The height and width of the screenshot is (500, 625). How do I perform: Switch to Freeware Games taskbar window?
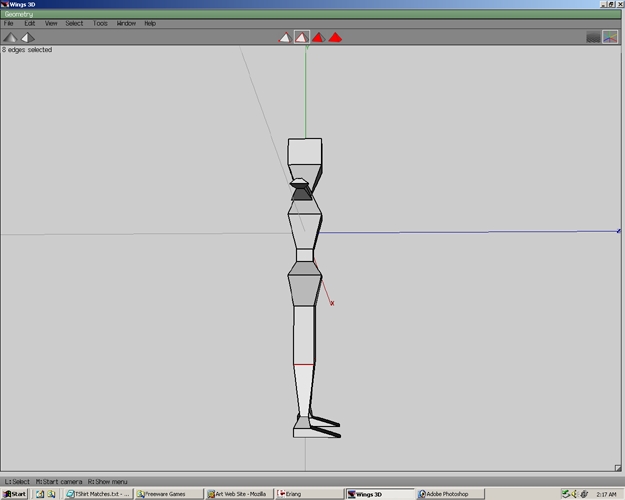169,494
